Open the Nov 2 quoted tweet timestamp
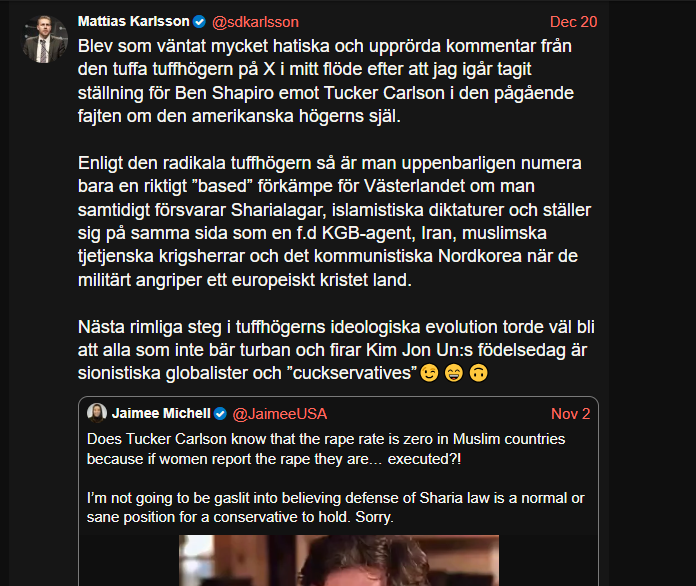 [x=570, y=414]
